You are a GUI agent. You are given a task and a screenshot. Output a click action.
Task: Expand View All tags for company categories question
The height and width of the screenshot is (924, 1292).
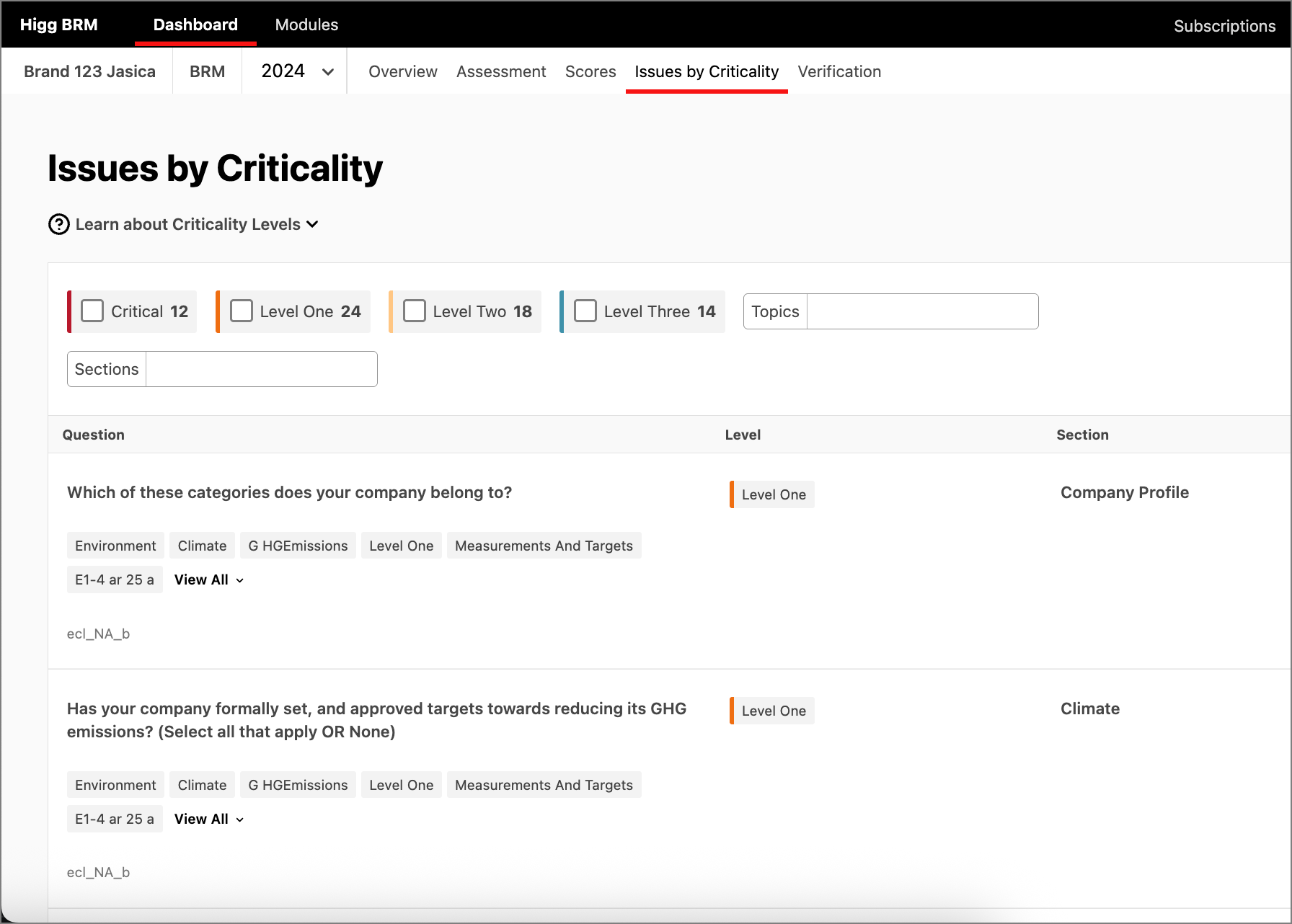[x=208, y=580]
